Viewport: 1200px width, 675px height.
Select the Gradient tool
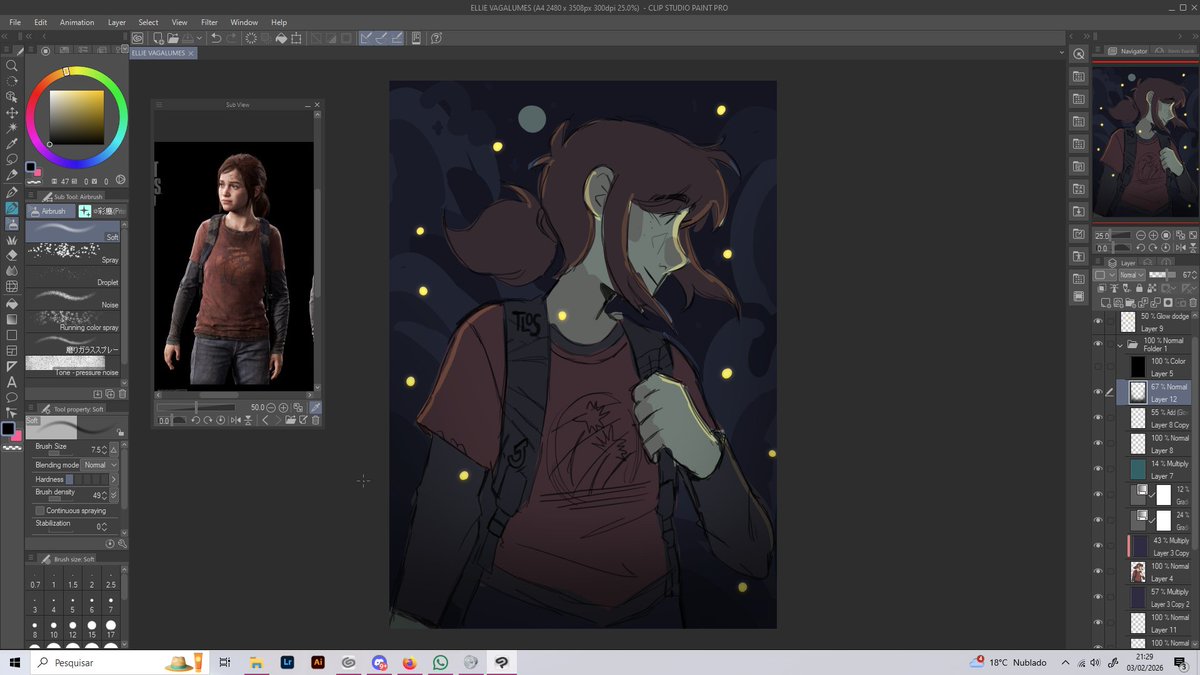click(x=12, y=319)
